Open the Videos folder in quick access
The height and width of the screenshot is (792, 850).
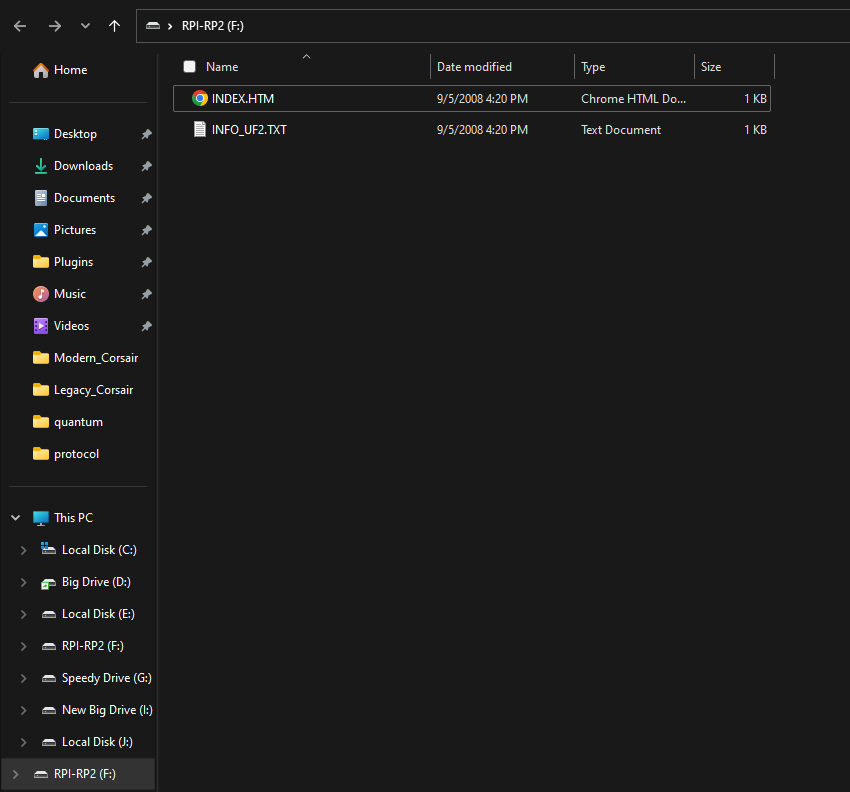point(71,326)
